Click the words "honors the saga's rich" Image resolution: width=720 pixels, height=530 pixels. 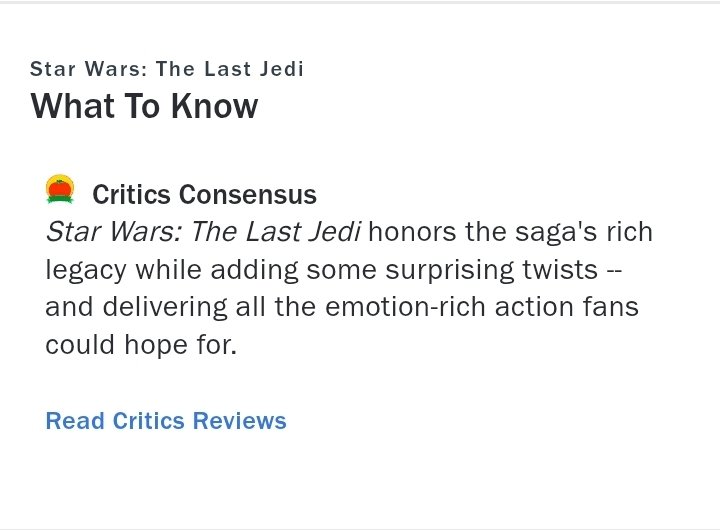point(510,231)
